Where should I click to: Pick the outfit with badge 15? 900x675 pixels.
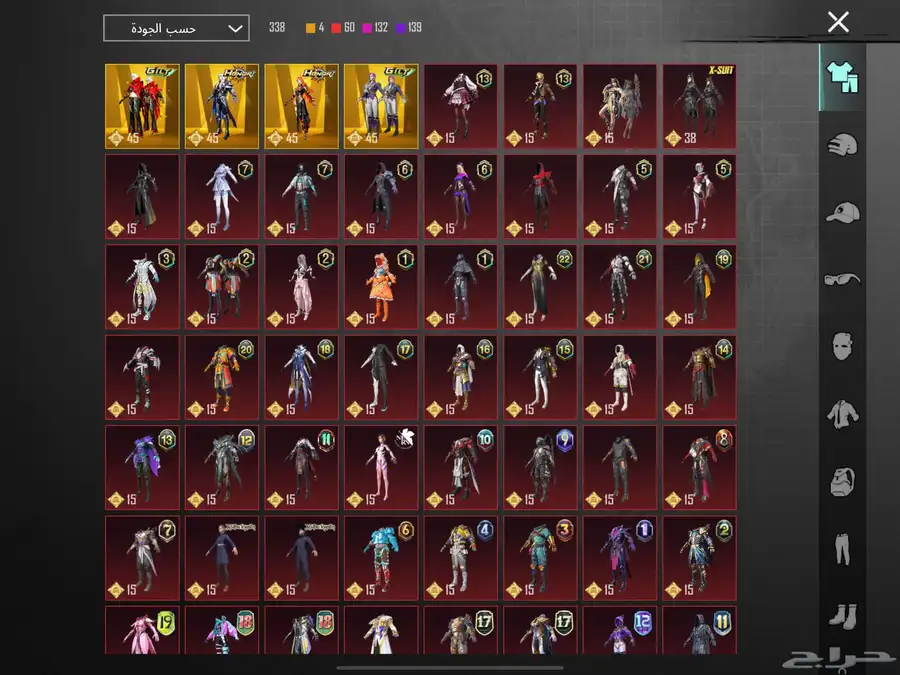tap(541, 377)
